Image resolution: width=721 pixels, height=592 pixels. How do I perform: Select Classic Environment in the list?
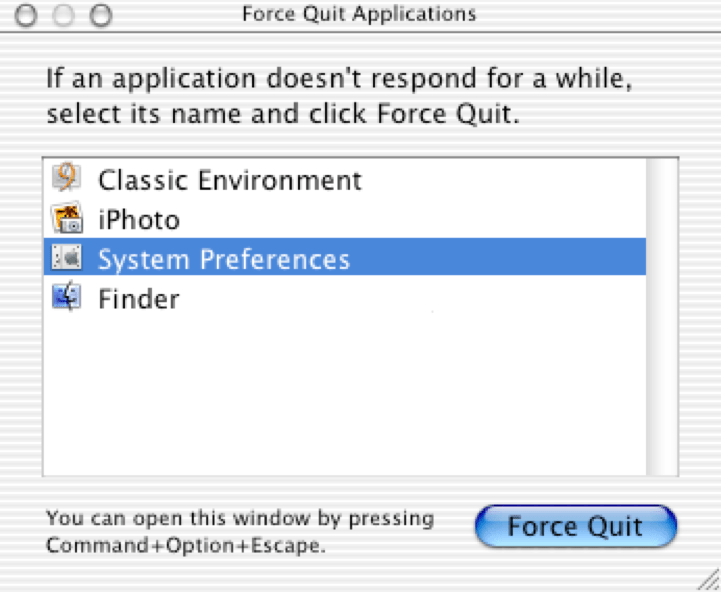pos(229,181)
